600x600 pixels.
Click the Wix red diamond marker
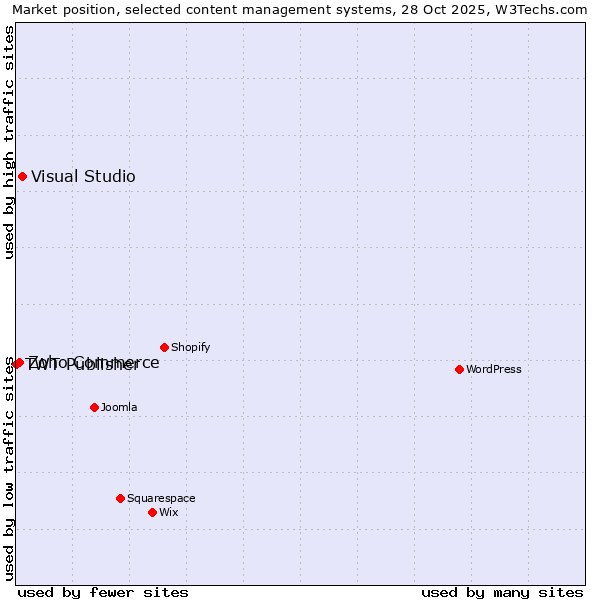coord(152,512)
